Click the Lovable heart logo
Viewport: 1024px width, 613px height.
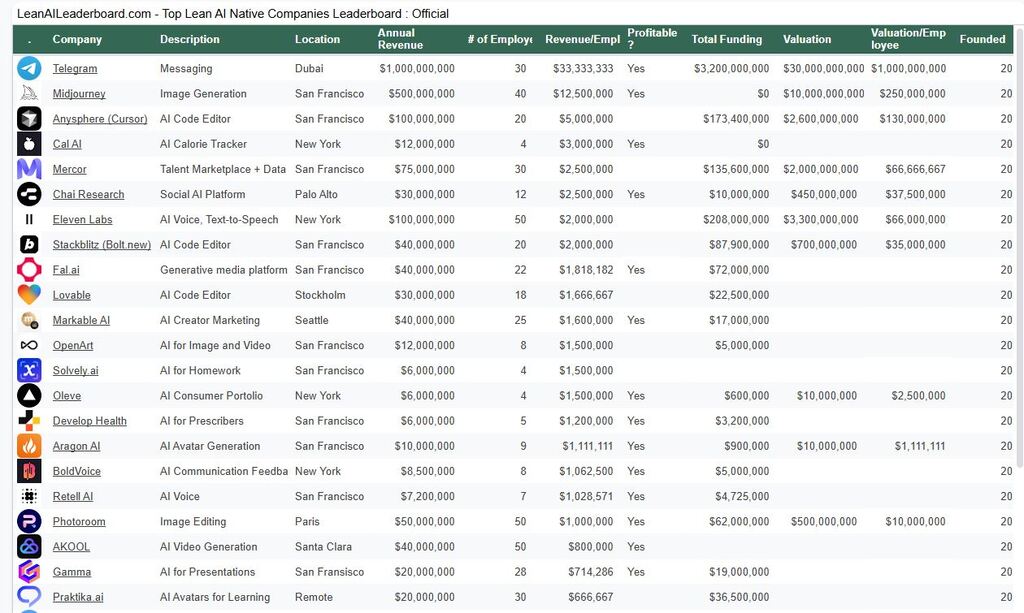[x=29, y=294]
